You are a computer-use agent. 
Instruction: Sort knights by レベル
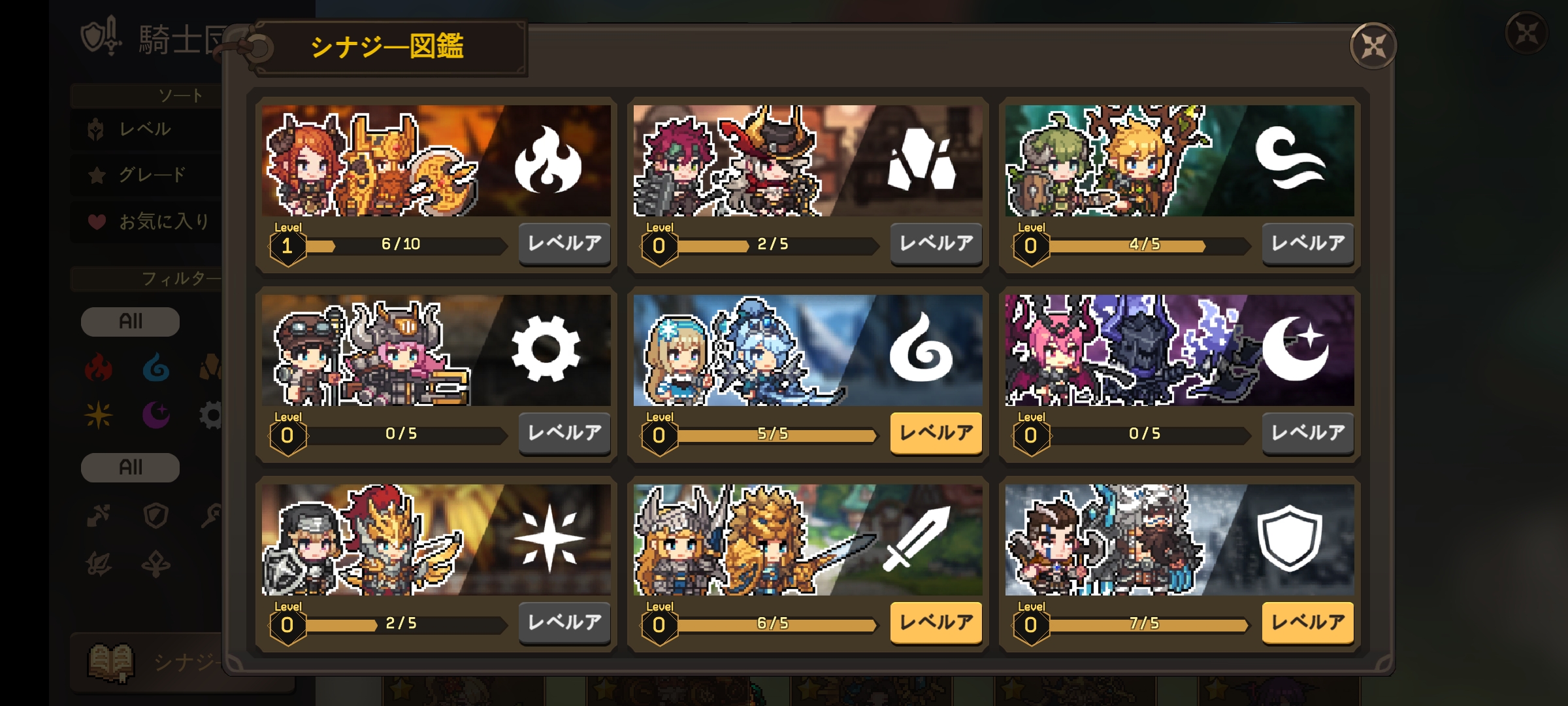[146, 129]
